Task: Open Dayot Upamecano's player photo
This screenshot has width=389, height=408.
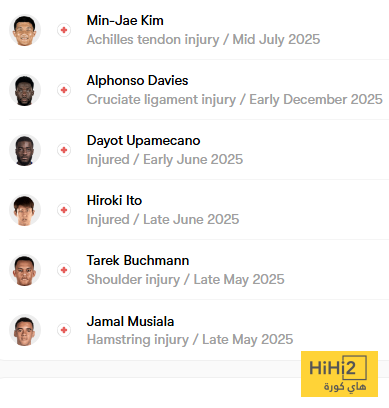Action: [x=25, y=150]
